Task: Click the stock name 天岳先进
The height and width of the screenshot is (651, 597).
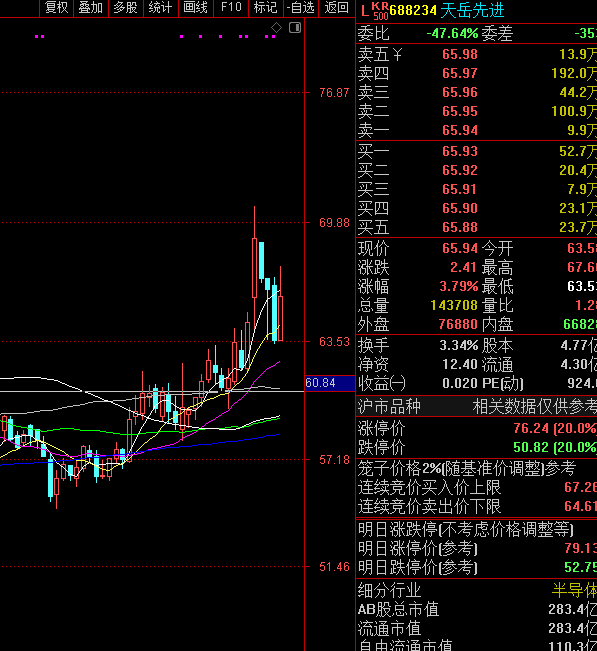Action: (x=472, y=10)
